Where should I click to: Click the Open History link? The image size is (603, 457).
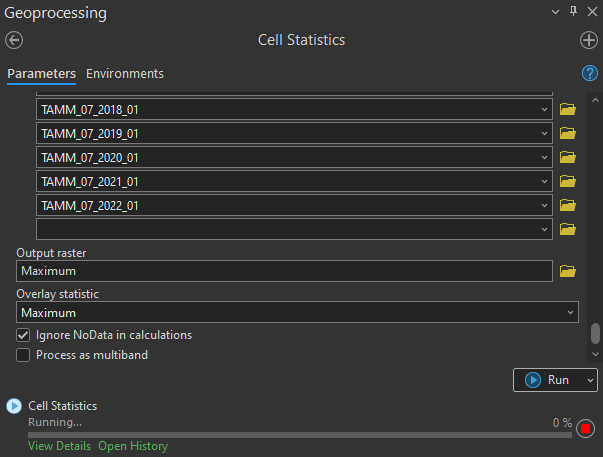click(x=133, y=446)
